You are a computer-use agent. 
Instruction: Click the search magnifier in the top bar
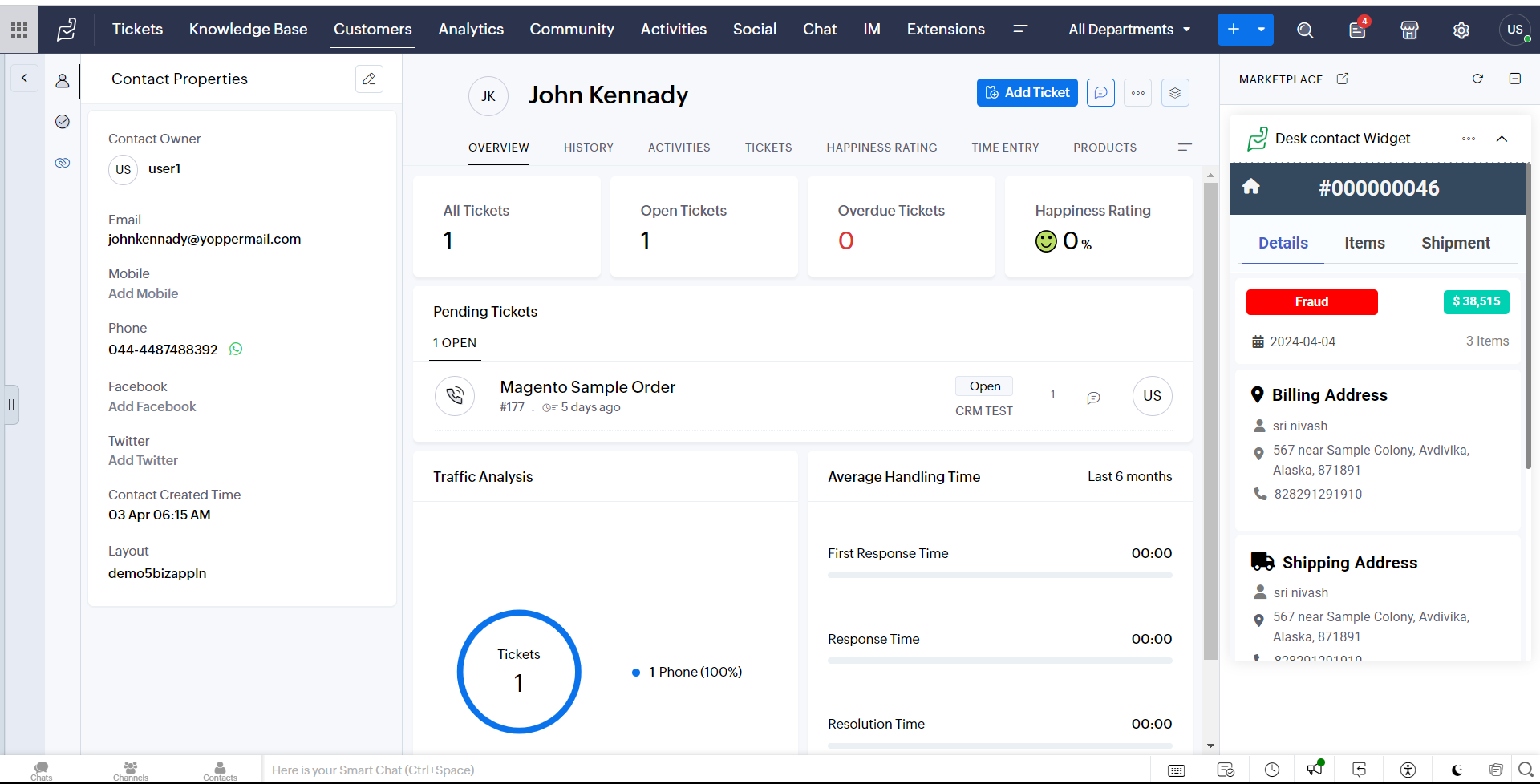[x=1305, y=30]
